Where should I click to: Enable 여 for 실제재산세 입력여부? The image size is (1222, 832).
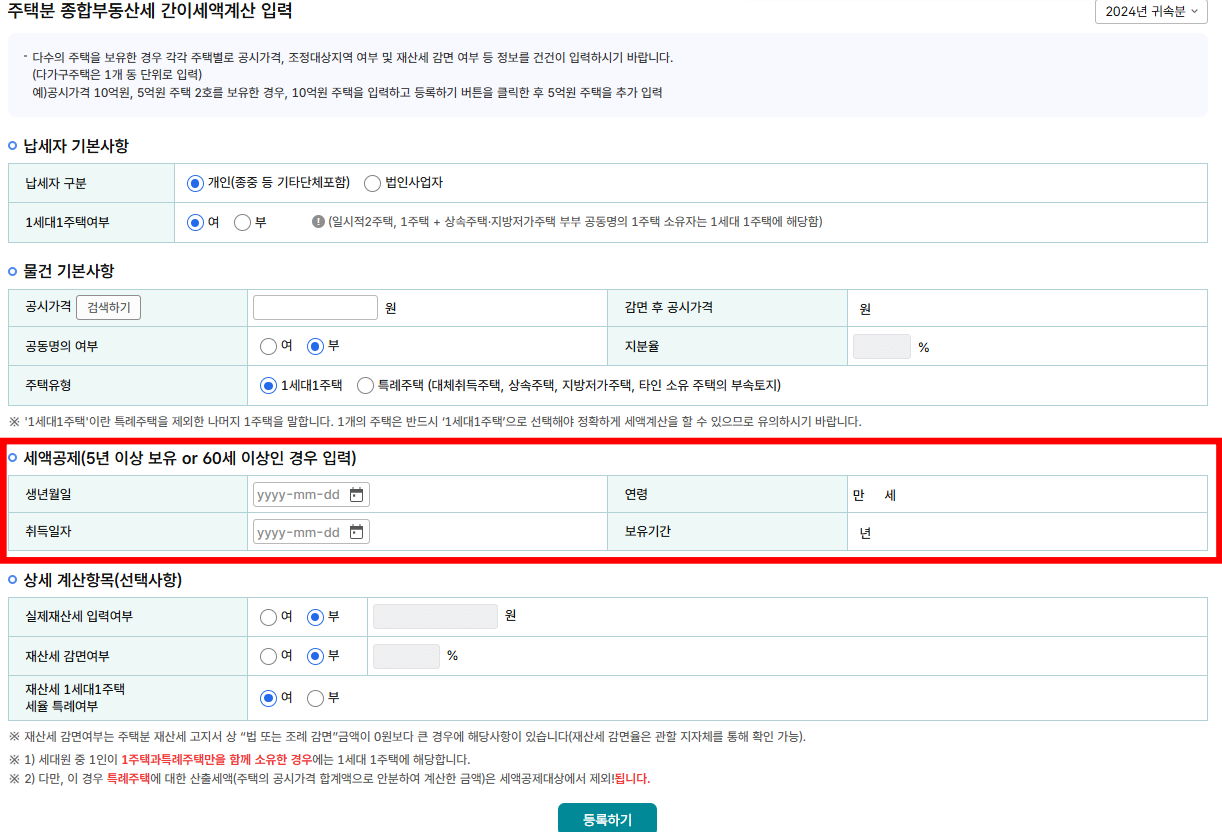pos(268,616)
